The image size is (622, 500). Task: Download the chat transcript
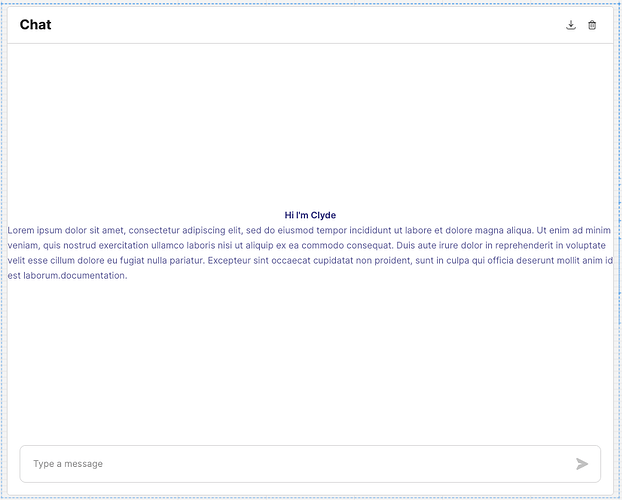[571, 25]
